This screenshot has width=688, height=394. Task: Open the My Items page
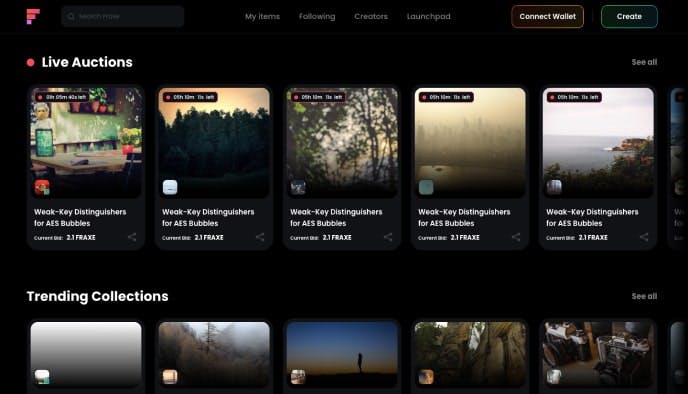(x=262, y=16)
